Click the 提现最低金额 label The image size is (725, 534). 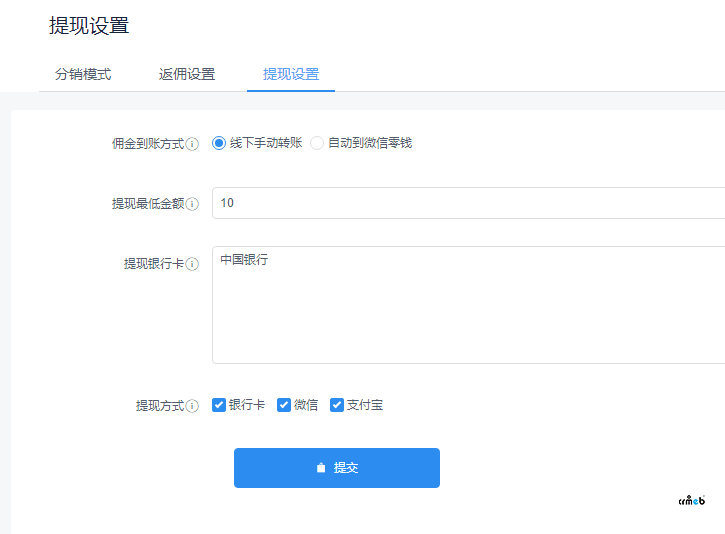[148, 204]
